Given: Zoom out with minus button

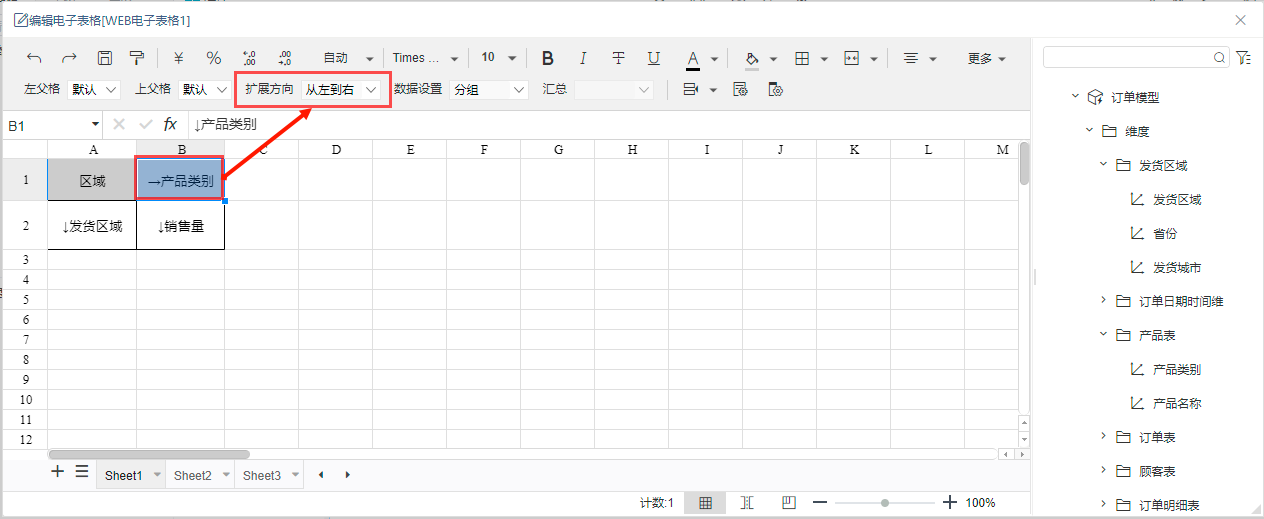Looking at the screenshot, I should click(x=820, y=503).
